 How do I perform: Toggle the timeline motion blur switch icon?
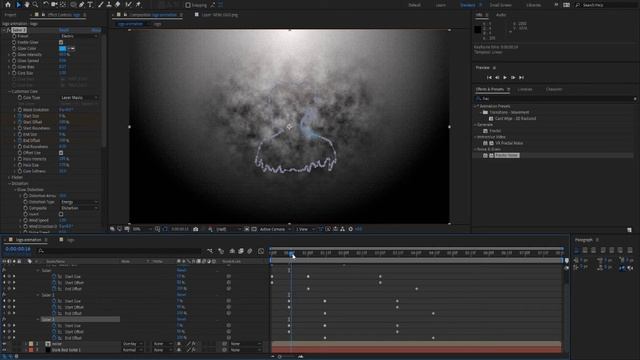coord(250,251)
